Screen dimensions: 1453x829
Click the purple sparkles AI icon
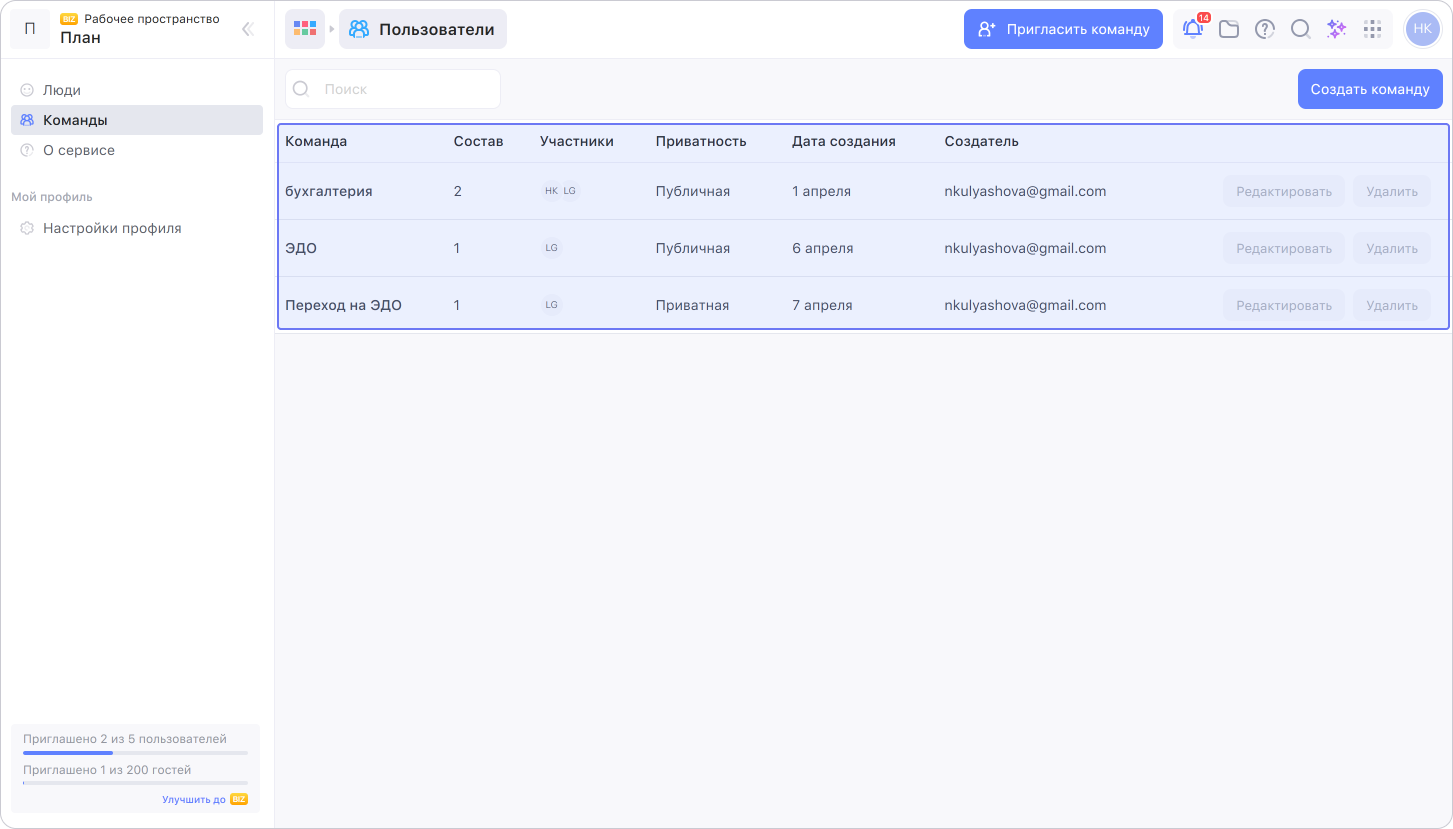point(1336,29)
